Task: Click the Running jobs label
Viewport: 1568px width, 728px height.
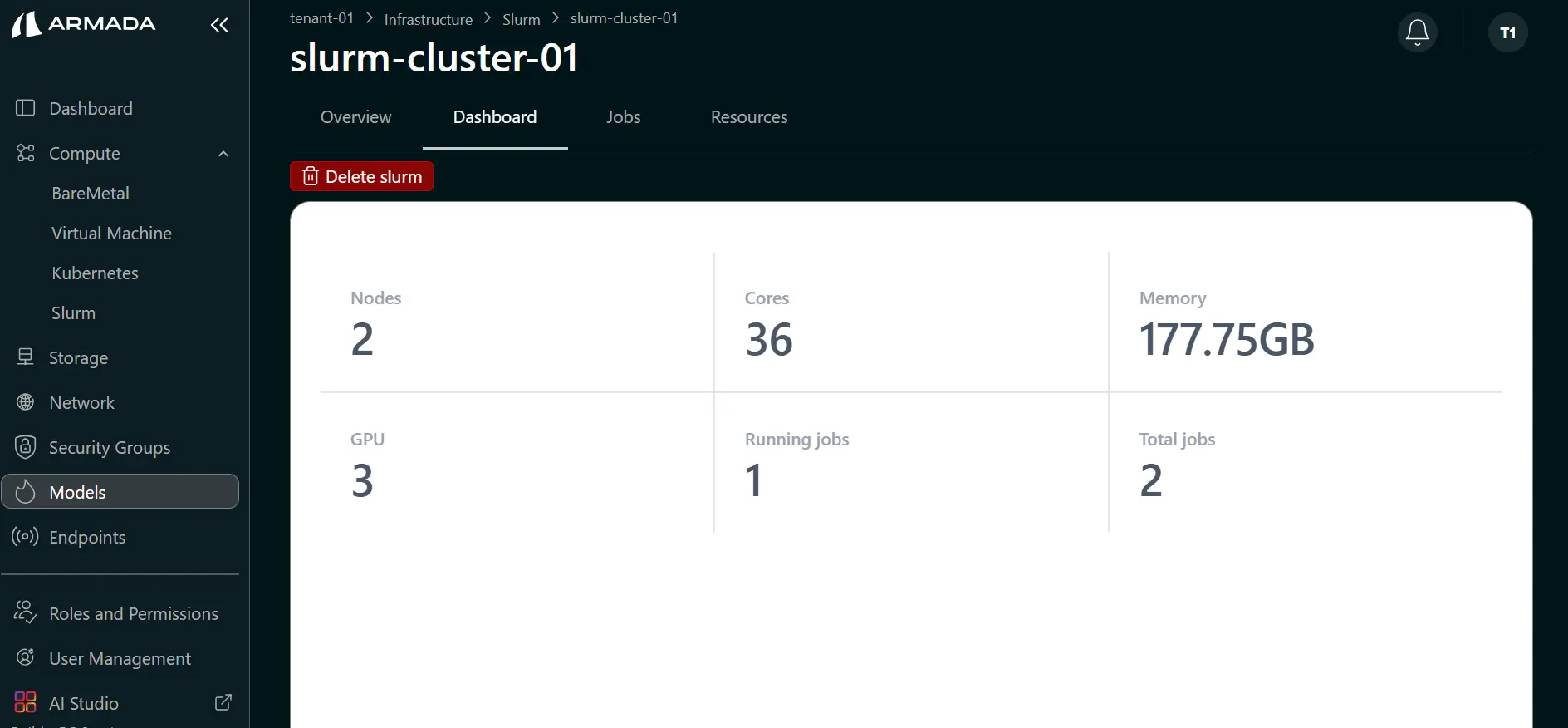Action: click(x=796, y=440)
